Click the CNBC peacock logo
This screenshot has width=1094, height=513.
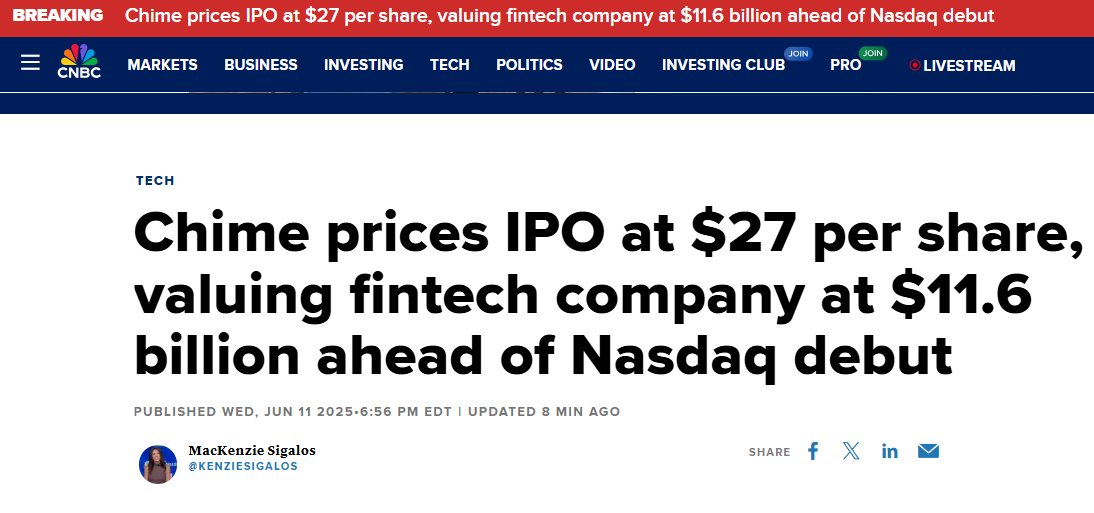[79, 61]
